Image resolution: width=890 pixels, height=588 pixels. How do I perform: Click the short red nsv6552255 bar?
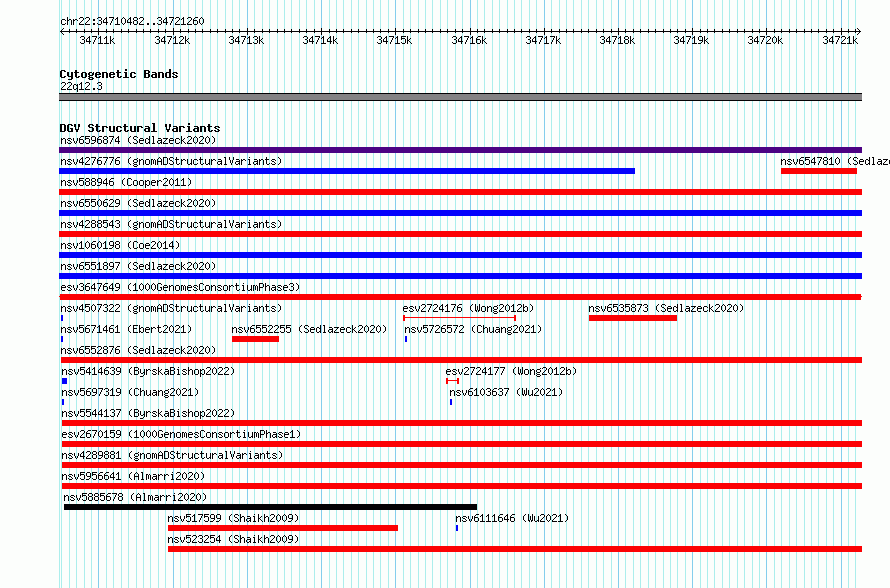[x=255, y=339]
